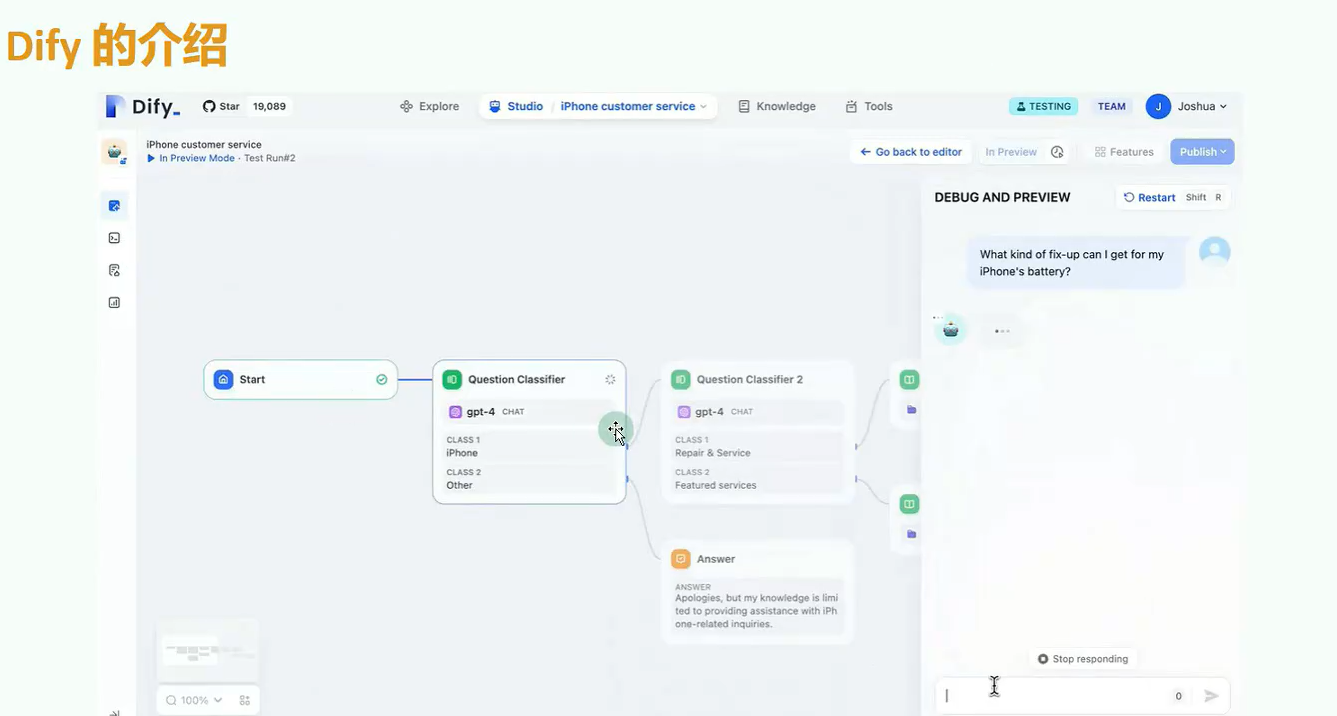Select Repair & Service class
Image resolution: width=1337 pixels, height=716 pixels.
point(758,446)
